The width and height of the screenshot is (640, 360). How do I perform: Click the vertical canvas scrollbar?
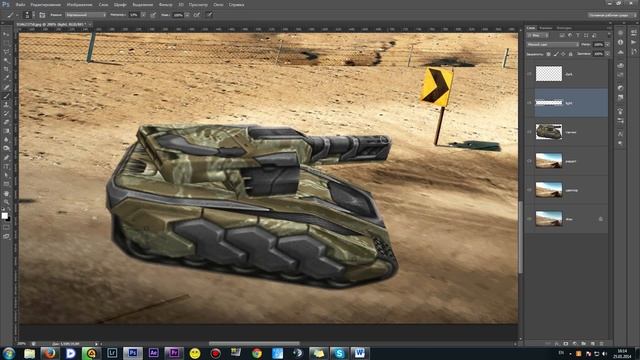coord(520,237)
